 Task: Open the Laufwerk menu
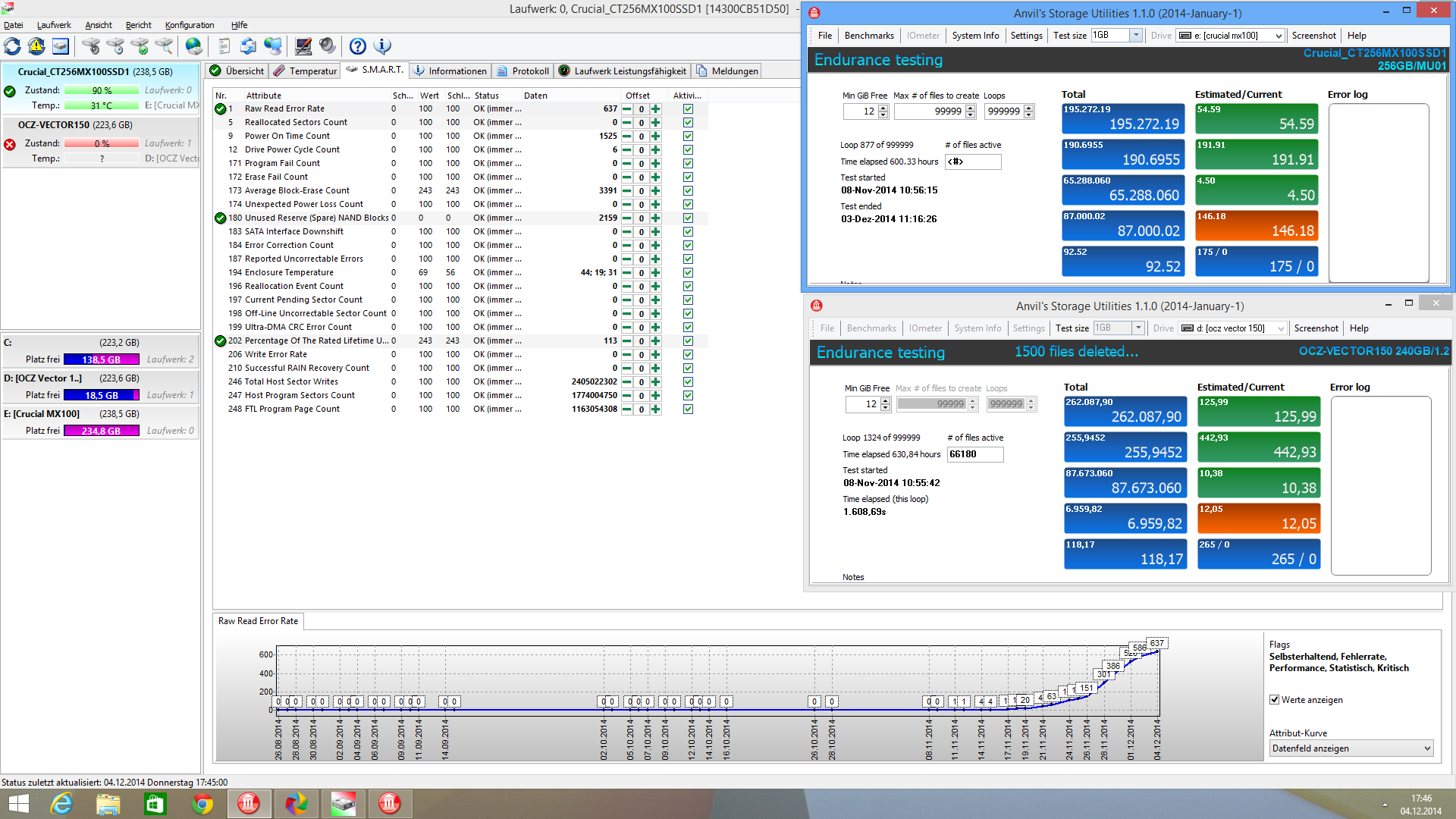click(x=54, y=25)
